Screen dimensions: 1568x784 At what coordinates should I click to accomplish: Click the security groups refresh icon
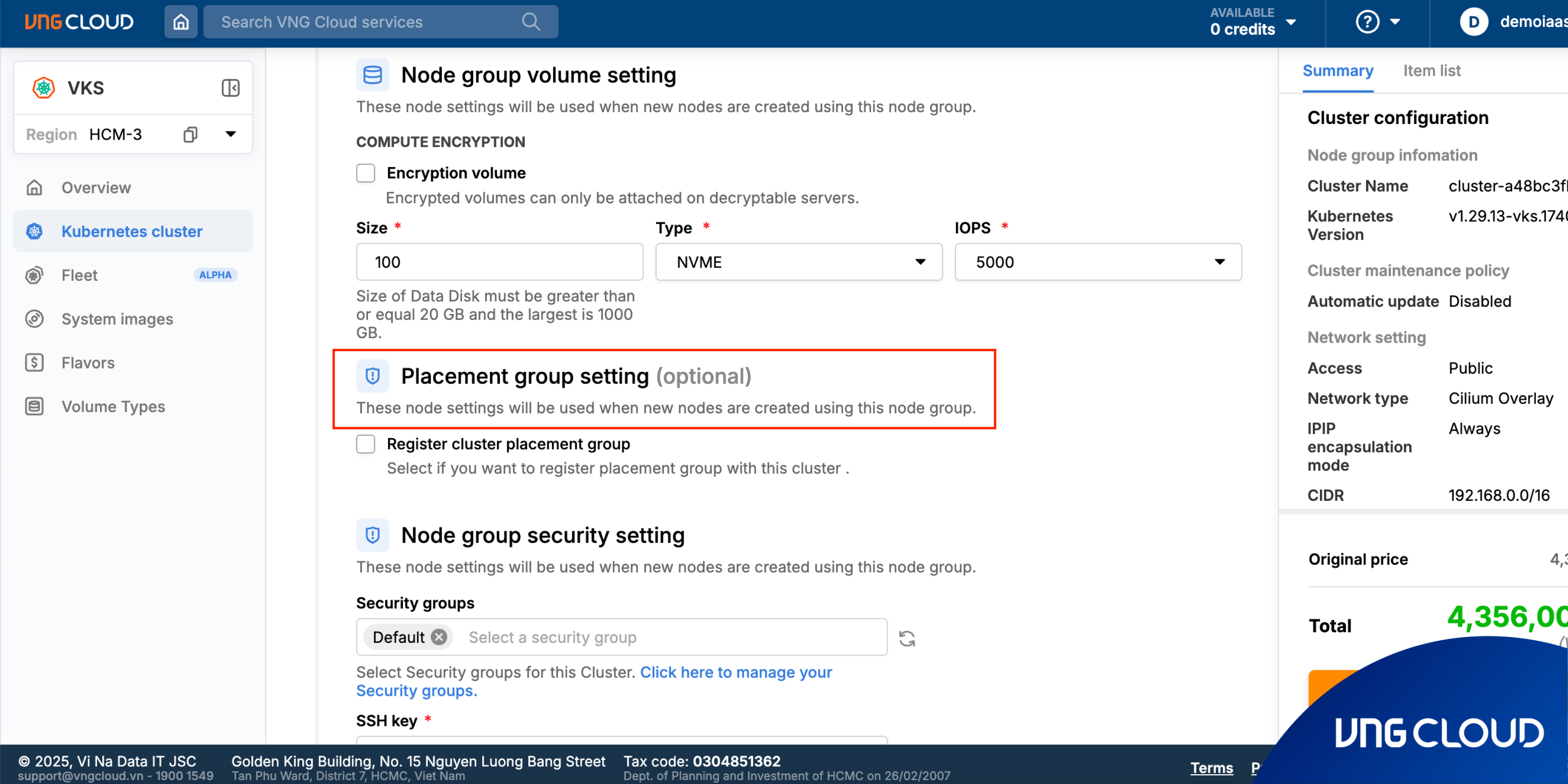(x=907, y=638)
